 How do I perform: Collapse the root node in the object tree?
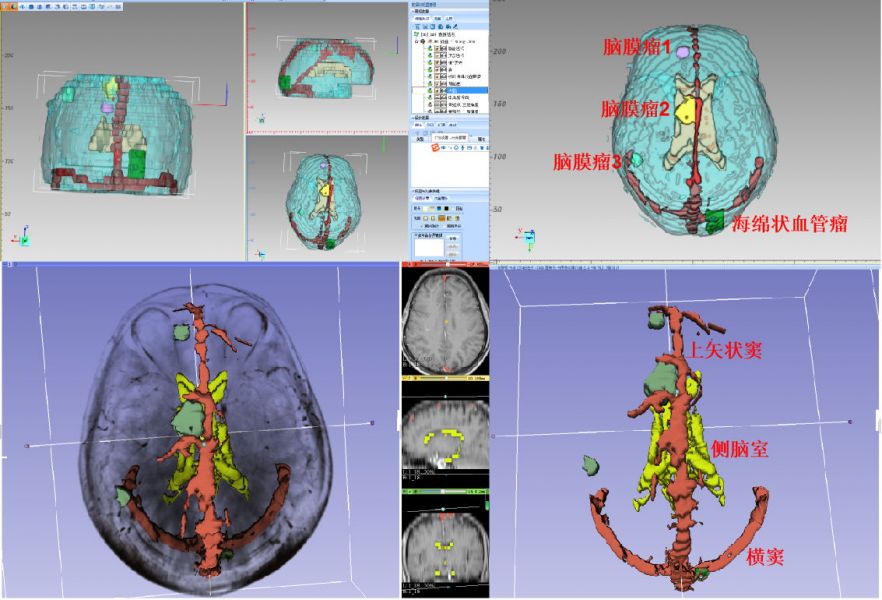[416, 40]
